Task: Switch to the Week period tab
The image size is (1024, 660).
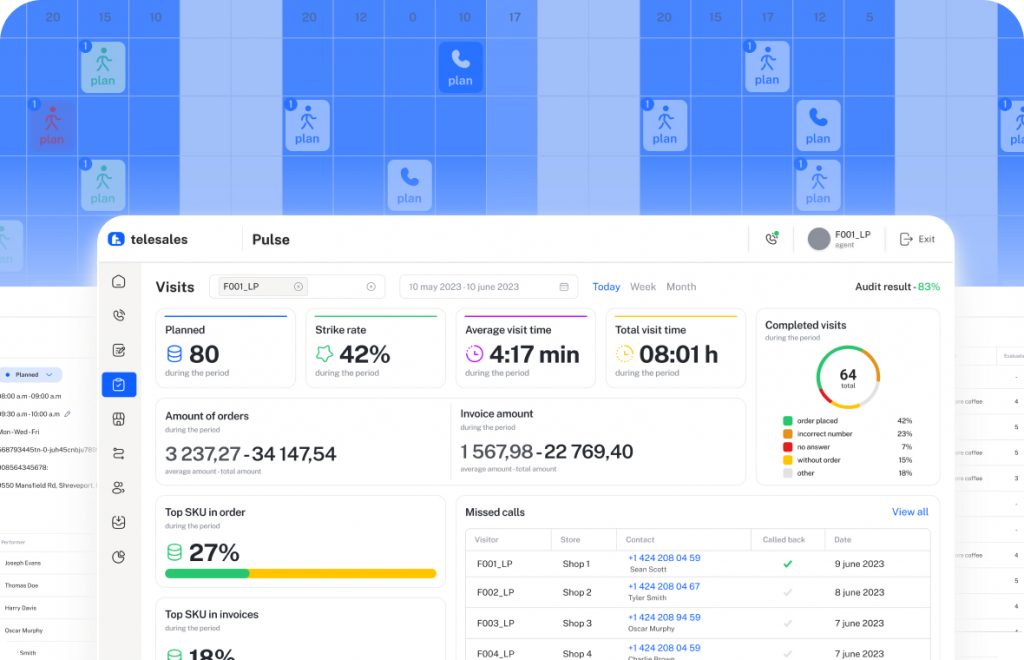Action: (643, 287)
